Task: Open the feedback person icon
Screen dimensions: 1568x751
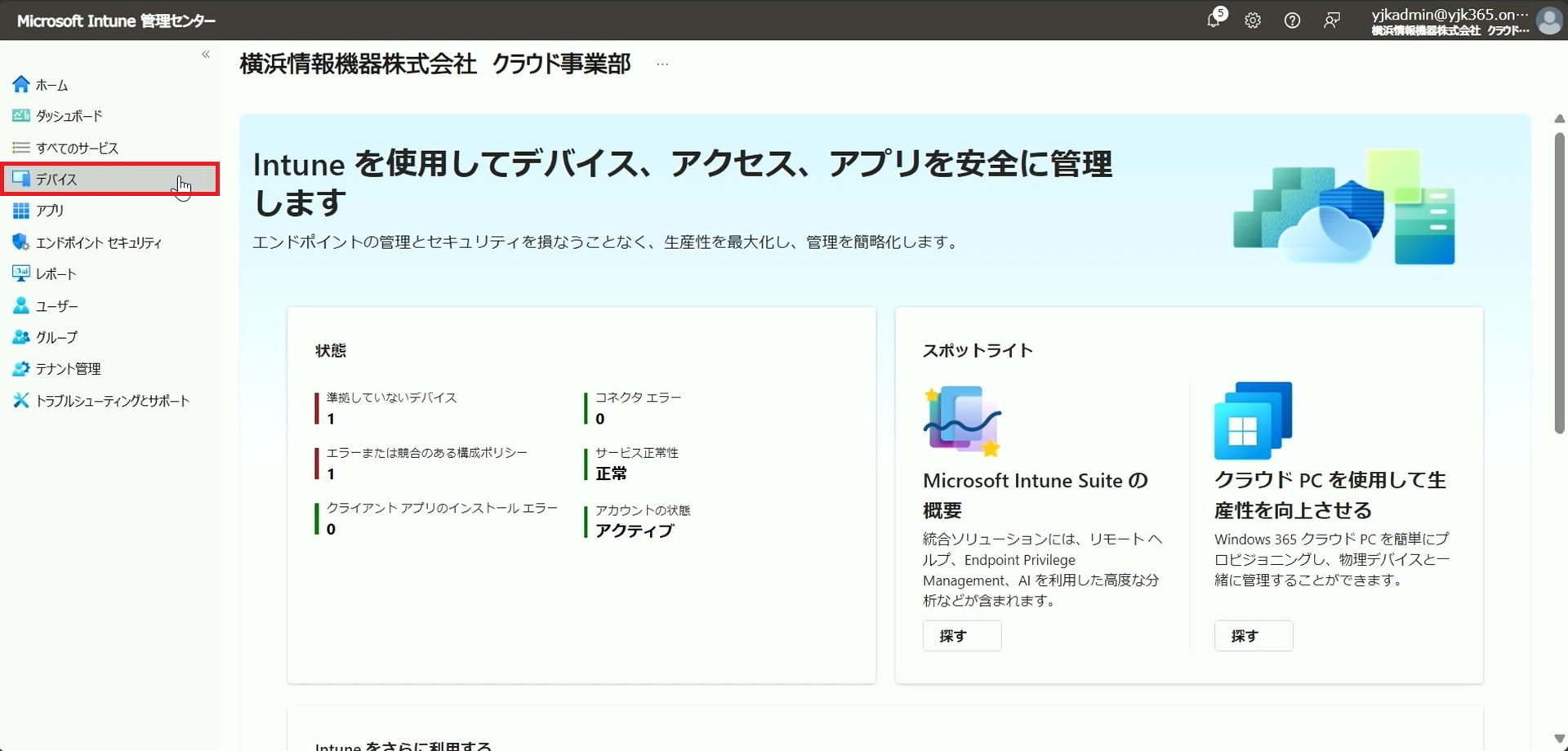Action: pyautogui.click(x=1331, y=20)
